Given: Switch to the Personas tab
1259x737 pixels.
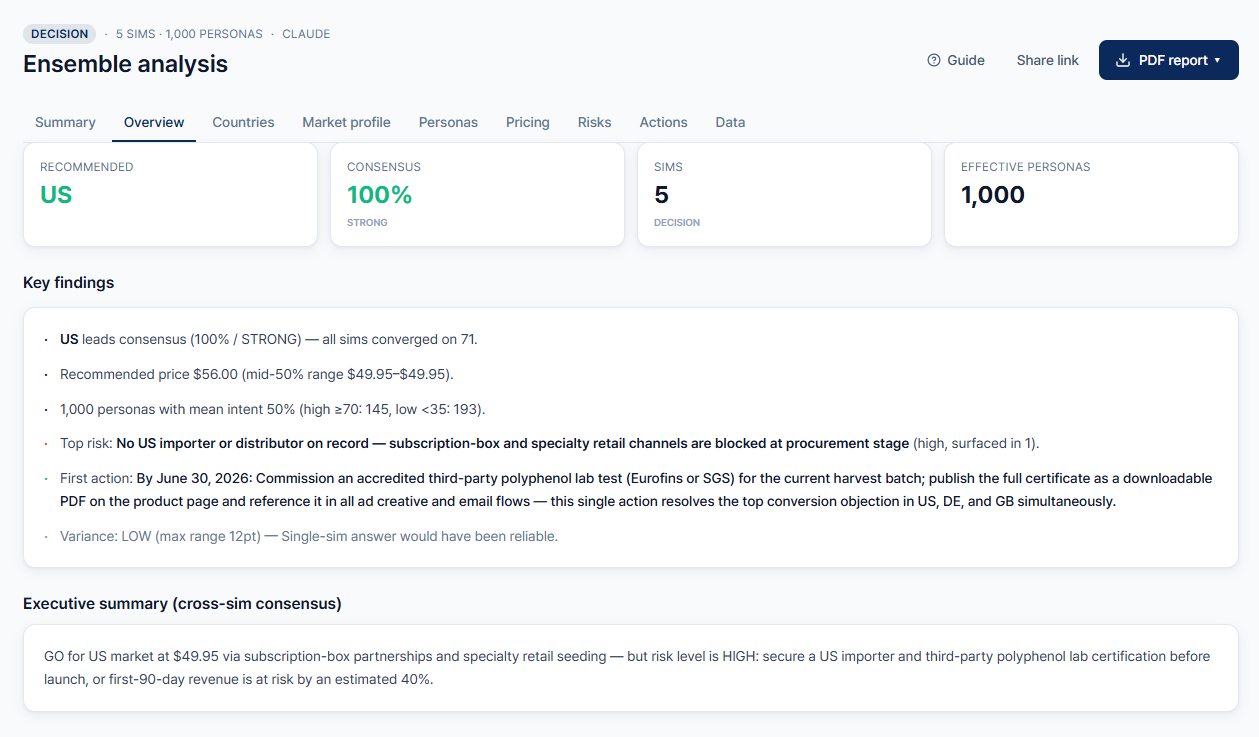Looking at the screenshot, I should tap(448, 122).
